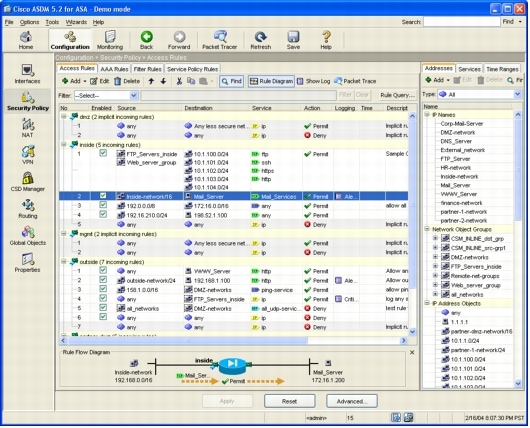Screen dimensions: 530x428
Task: Move rule down with arrow icon
Action: (163, 81)
